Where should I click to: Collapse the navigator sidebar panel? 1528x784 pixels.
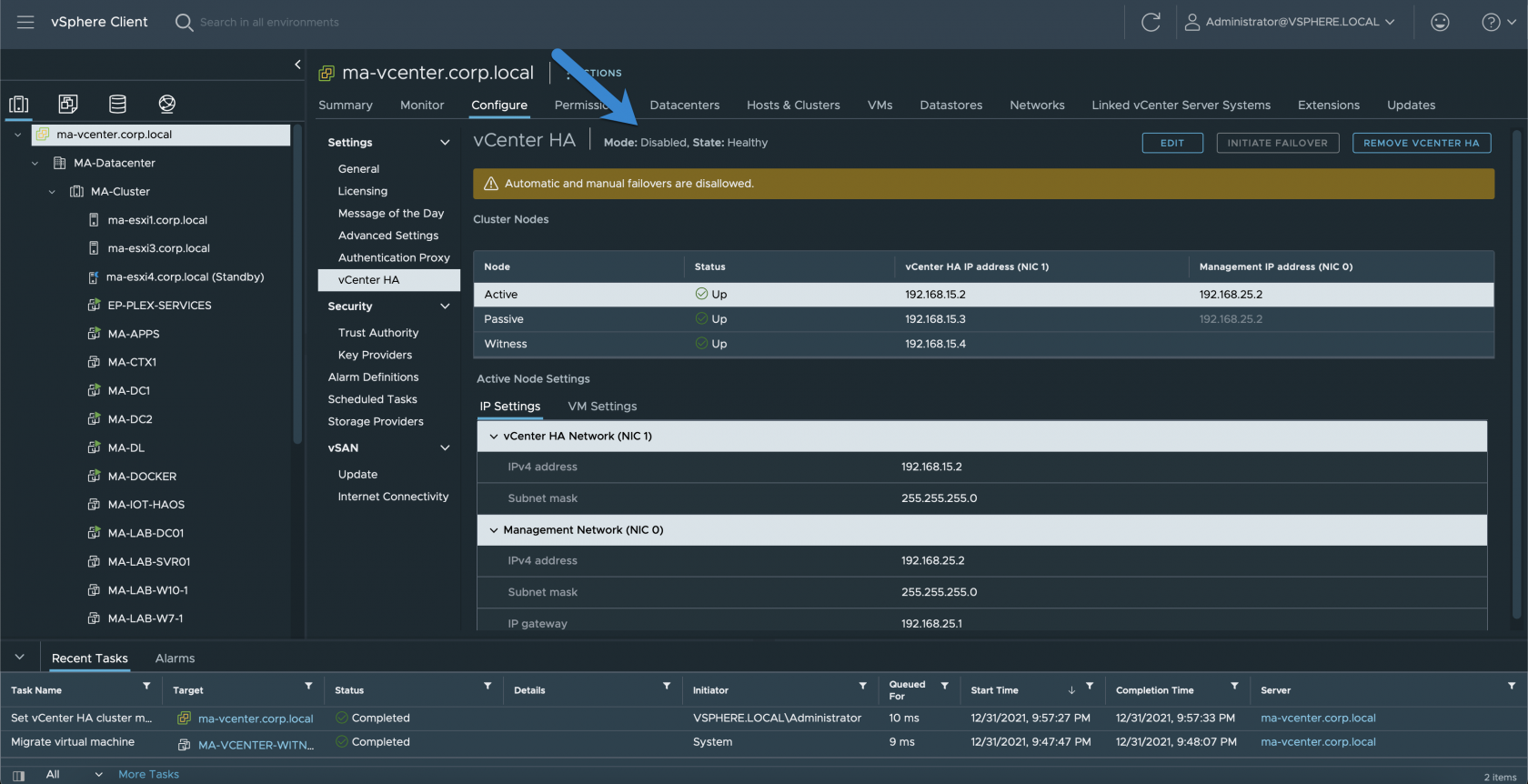(297, 65)
